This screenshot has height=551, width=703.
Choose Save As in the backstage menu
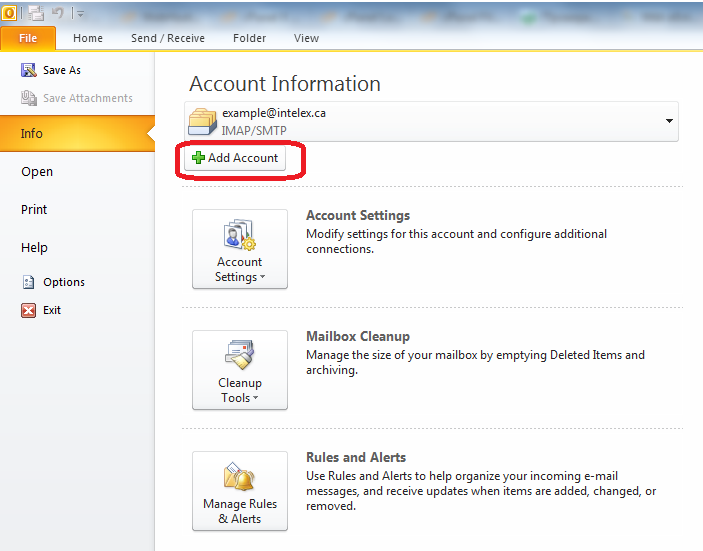tap(62, 70)
